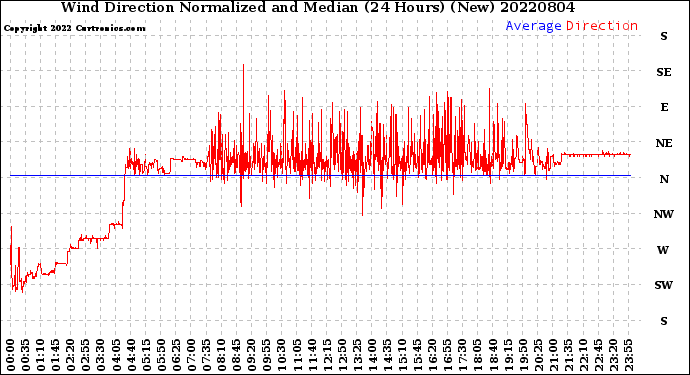Select the 02:20 time axis label

tap(71, 355)
